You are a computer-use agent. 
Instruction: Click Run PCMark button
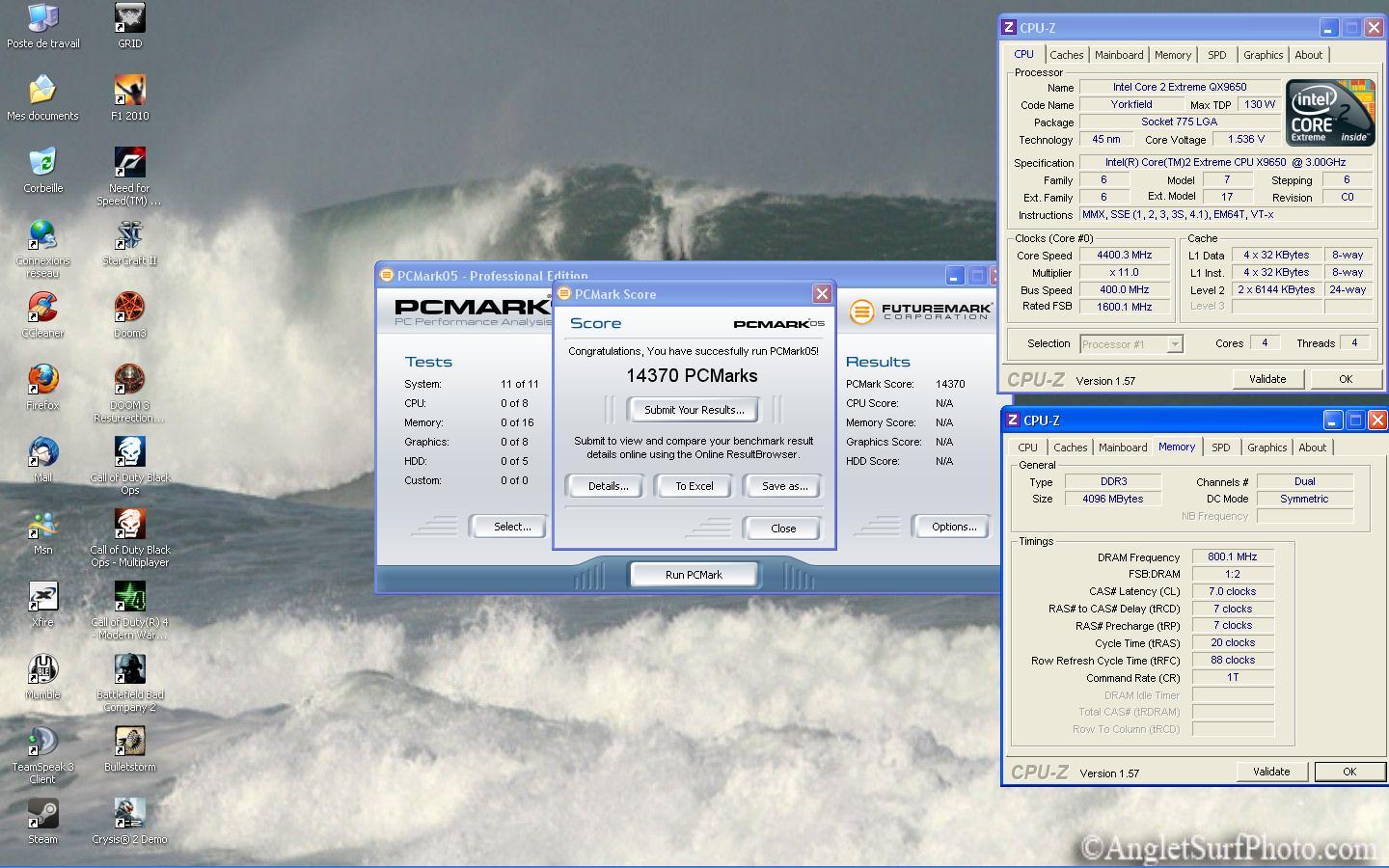tap(694, 575)
